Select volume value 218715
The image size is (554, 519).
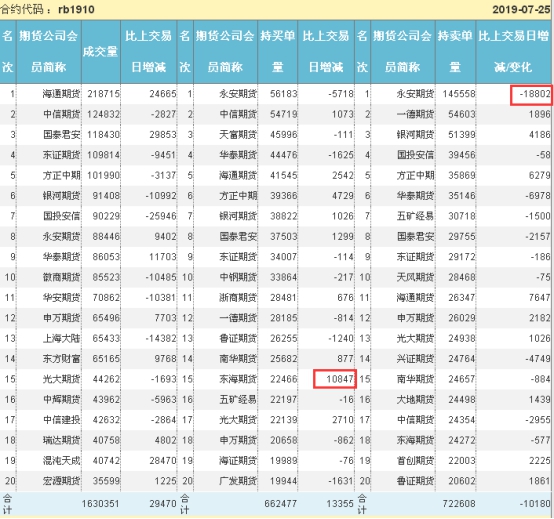(x=104, y=94)
